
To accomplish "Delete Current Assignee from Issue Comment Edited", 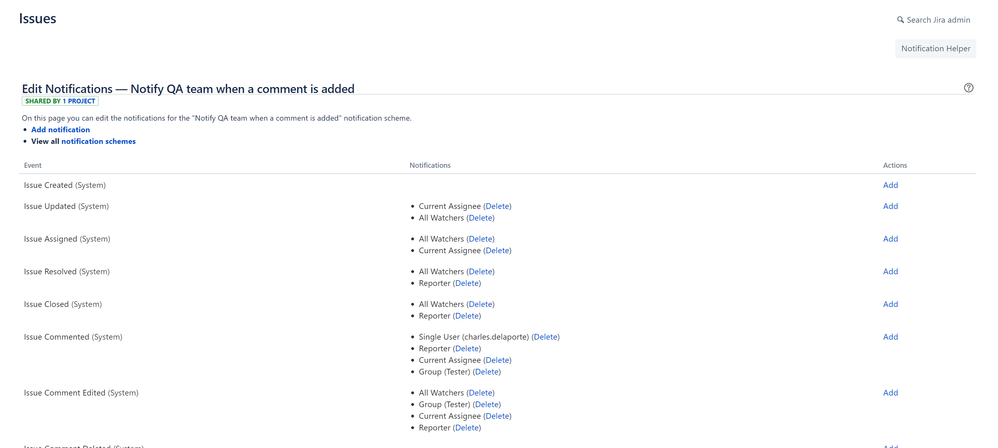I will click(x=498, y=416).
